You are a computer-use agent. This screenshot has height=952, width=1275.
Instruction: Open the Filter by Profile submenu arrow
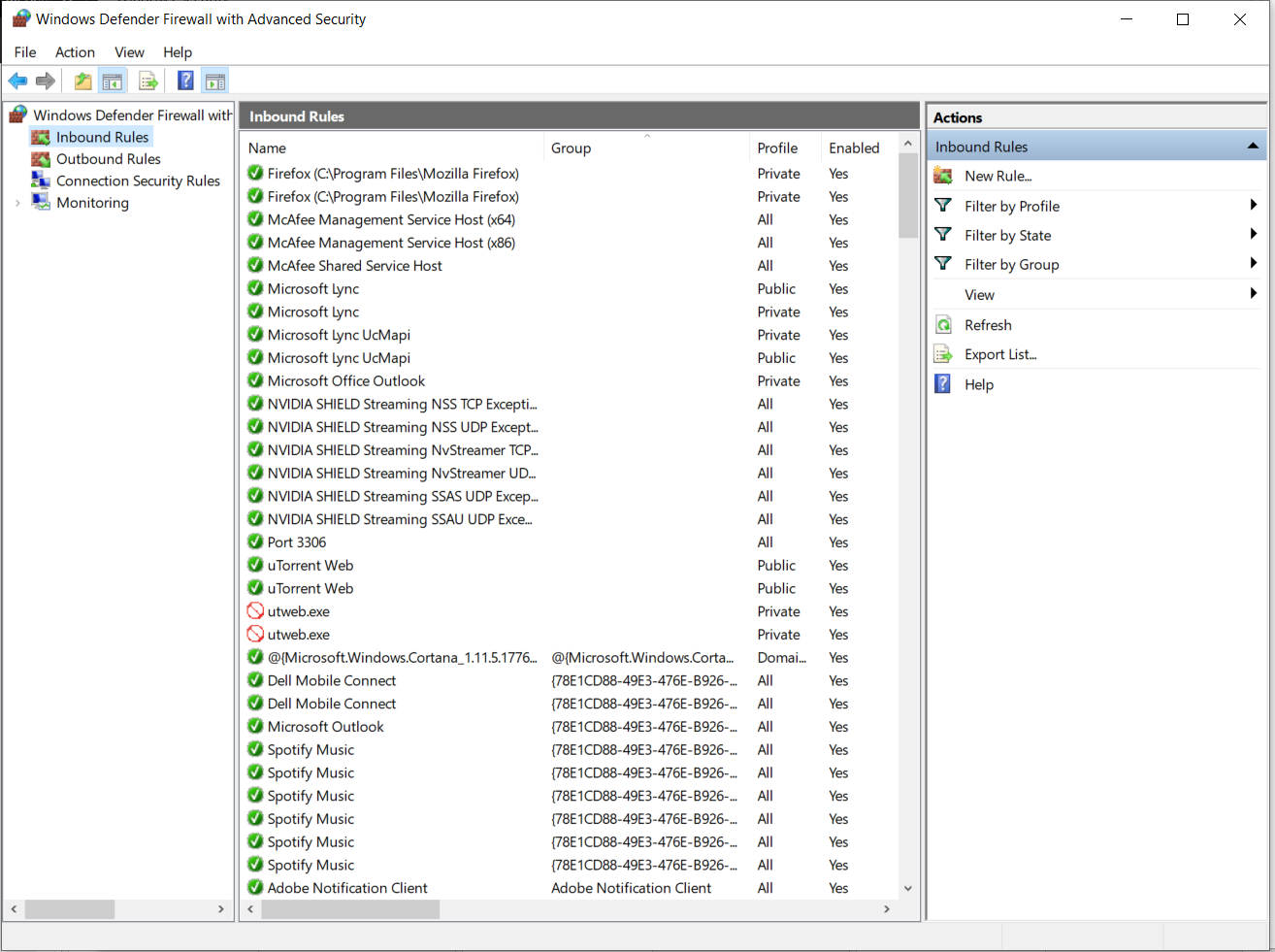[1254, 205]
